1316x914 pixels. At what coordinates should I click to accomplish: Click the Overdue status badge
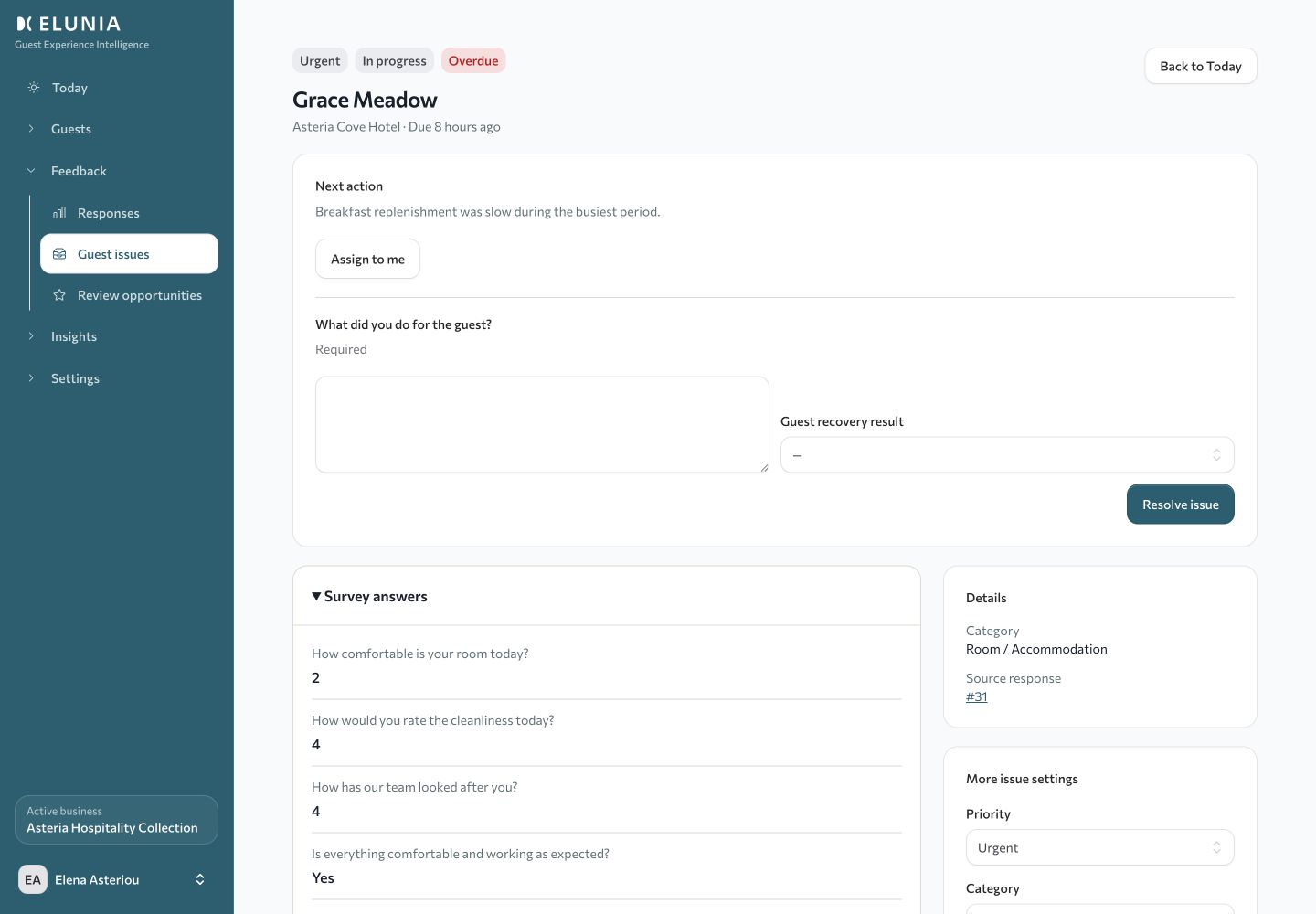click(x=473, y=60)
